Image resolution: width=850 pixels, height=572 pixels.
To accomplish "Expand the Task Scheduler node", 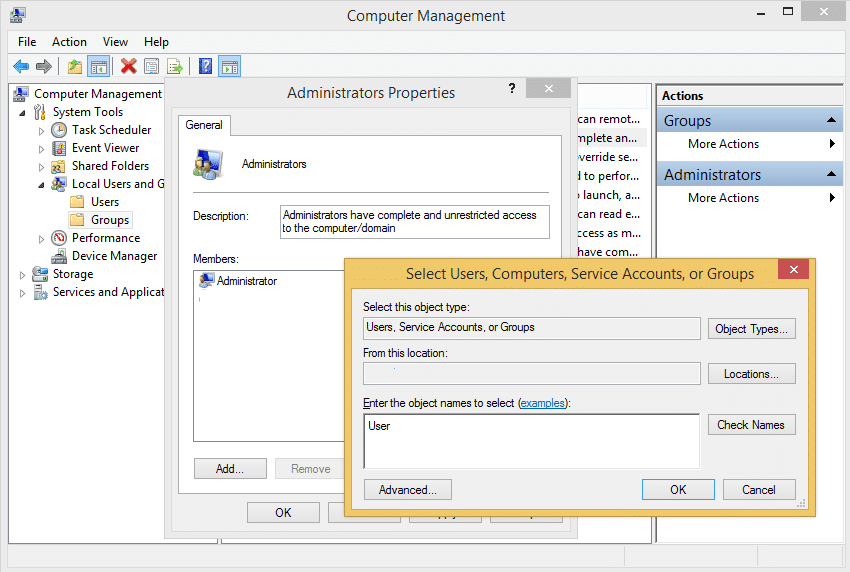I will tap(41, 131).
